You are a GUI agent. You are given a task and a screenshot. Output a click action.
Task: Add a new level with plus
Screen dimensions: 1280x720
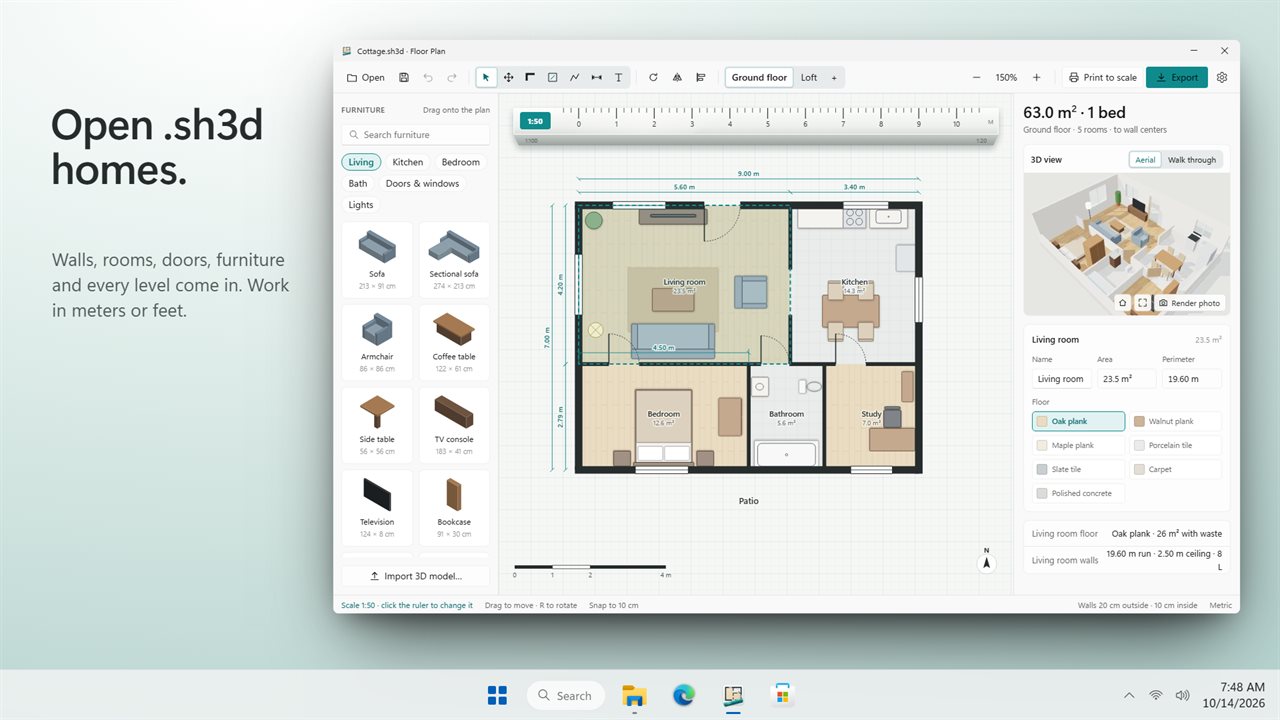click(834, 77)
